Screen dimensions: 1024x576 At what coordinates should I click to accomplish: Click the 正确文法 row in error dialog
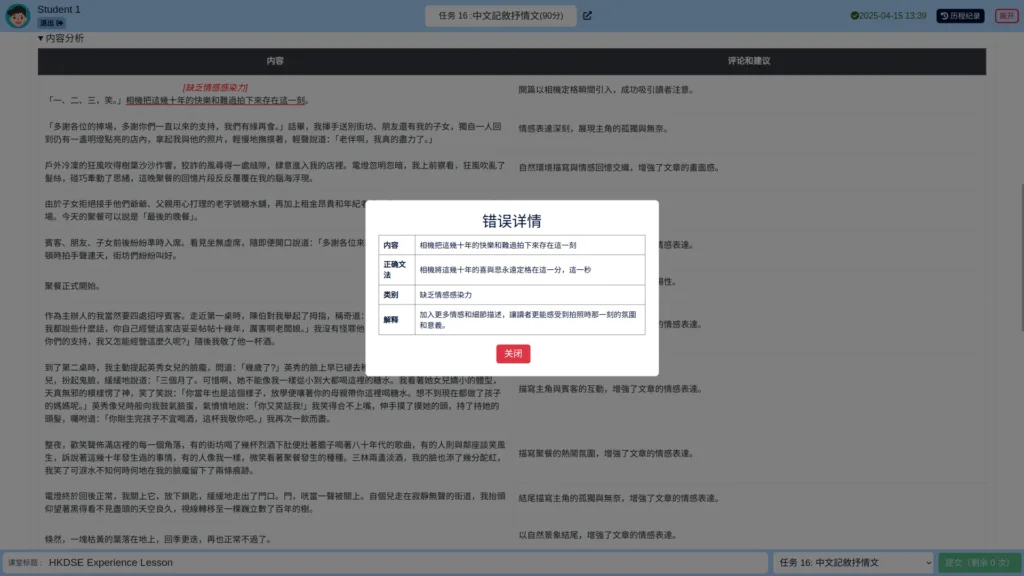pyautogui.click(x=511, y=270)
